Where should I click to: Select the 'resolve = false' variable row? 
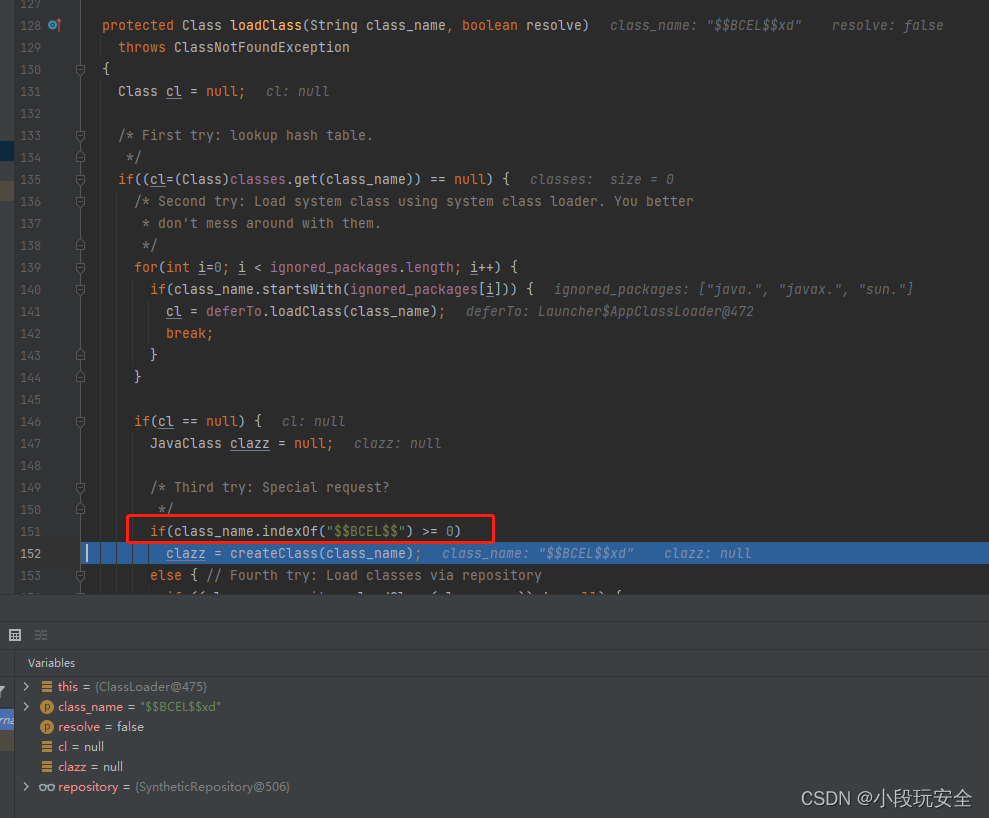tap(501, 727)
